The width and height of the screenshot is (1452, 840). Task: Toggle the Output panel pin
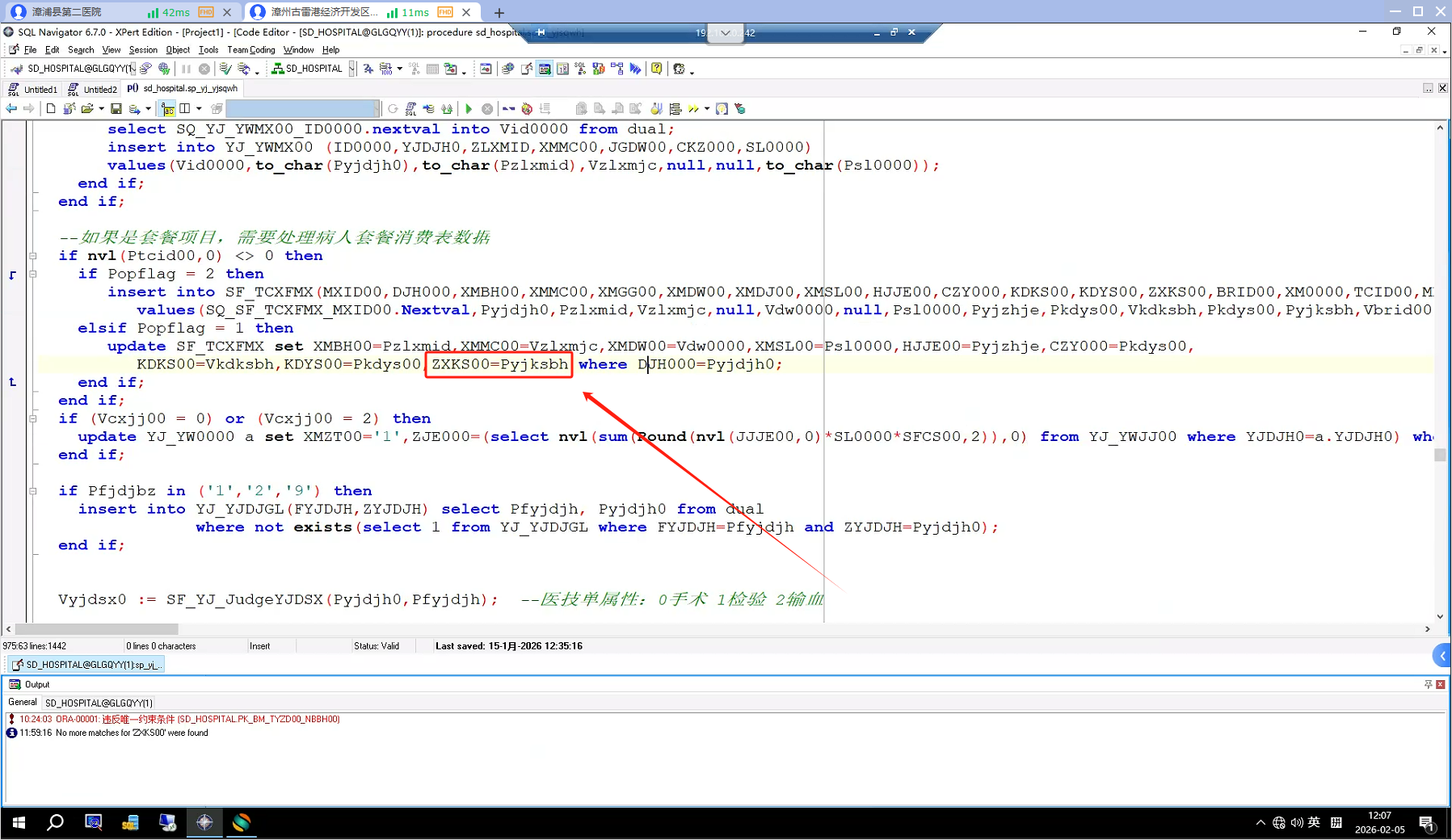tap(1428, 684)
